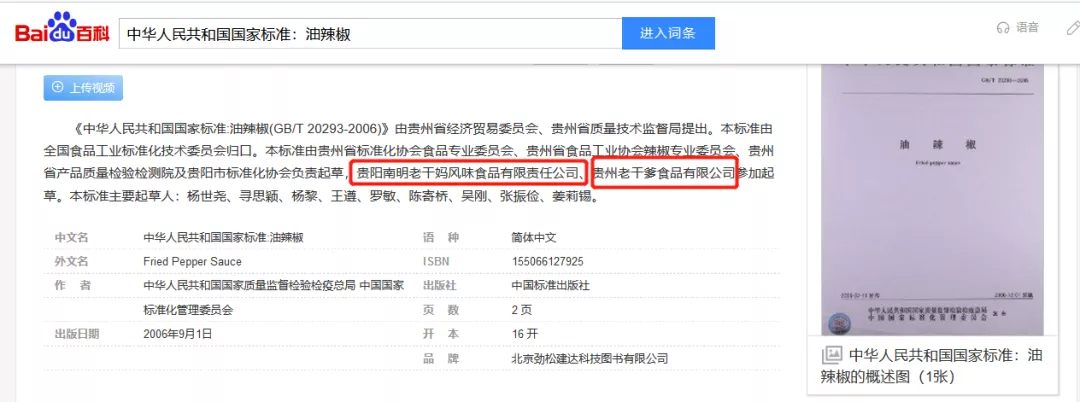Click 中华人民共和国国家标准:油辣椒 Chinese name value

tap(223, 237)
